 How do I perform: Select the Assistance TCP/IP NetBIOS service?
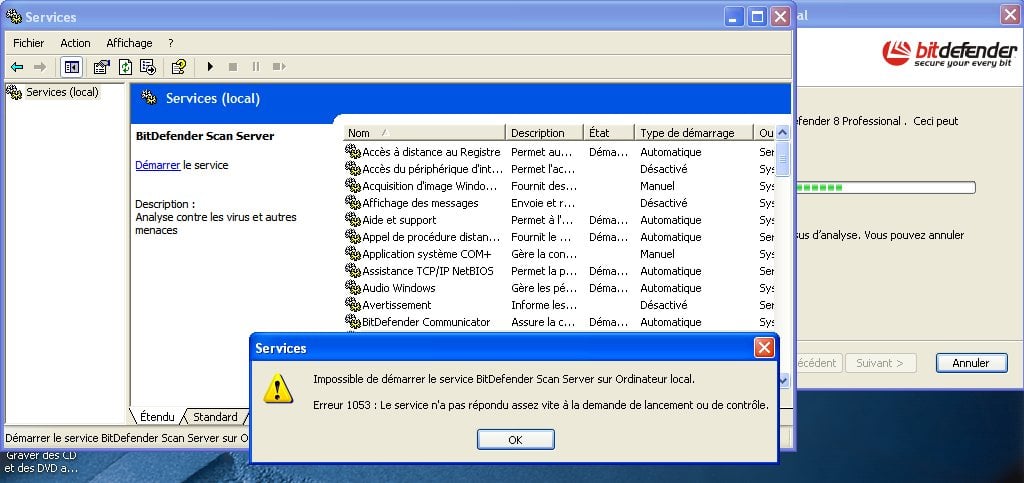(x=428, y=270)
